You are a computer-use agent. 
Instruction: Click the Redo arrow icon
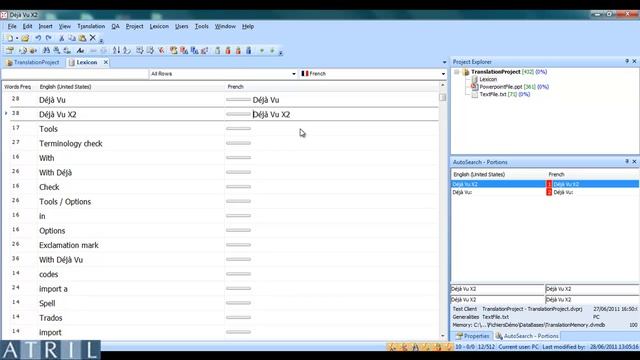tap(49, 38)
